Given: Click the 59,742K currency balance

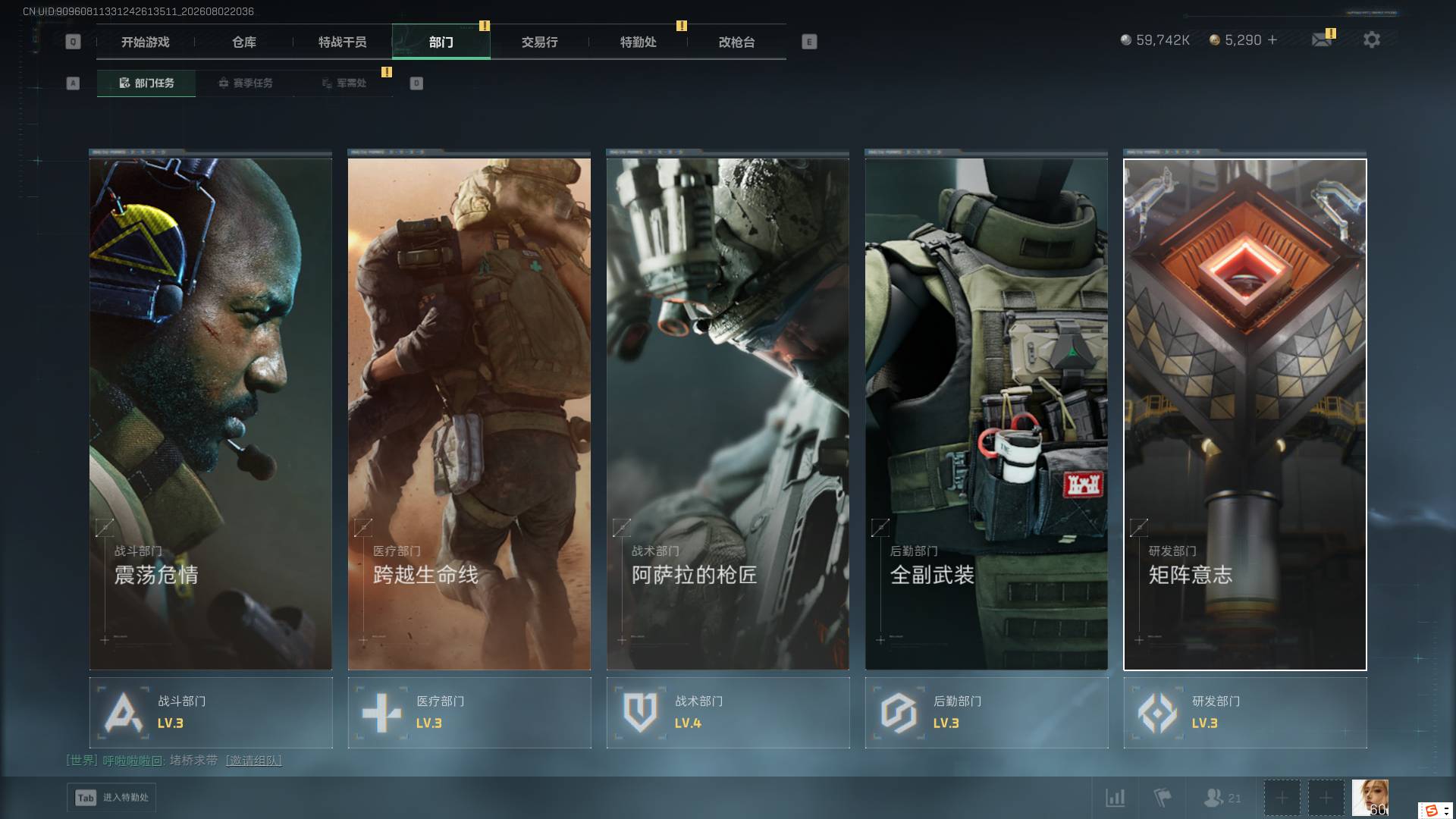Looking at the screenshot, I should tap(1163, 40).
